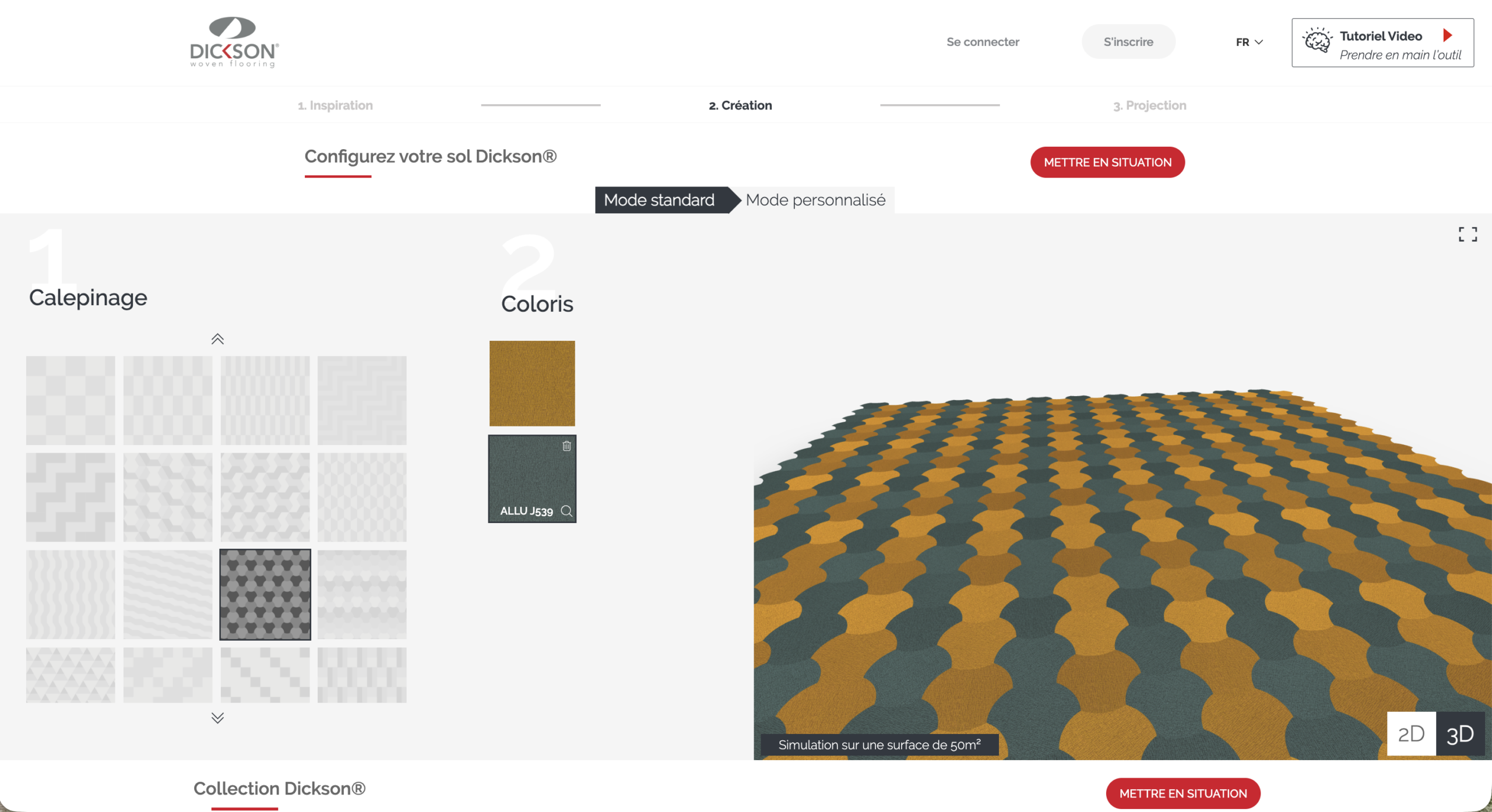
Task: Click the trash icon on ALLU J539 swatch
Action: point(566,446)
